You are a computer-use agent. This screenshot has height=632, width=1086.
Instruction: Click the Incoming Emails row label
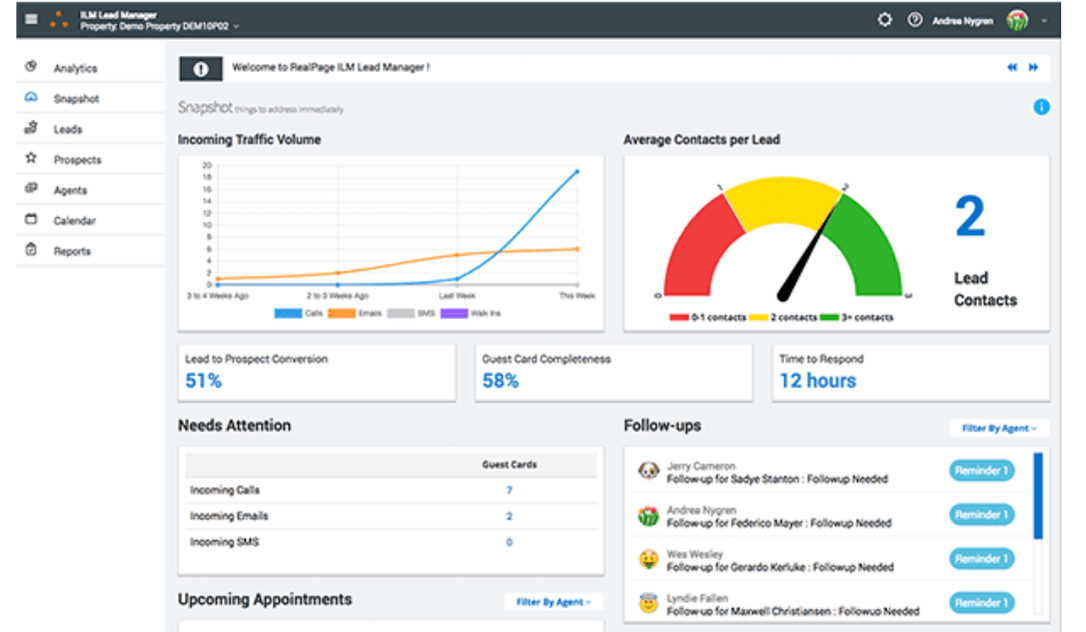tap(229, 516)
